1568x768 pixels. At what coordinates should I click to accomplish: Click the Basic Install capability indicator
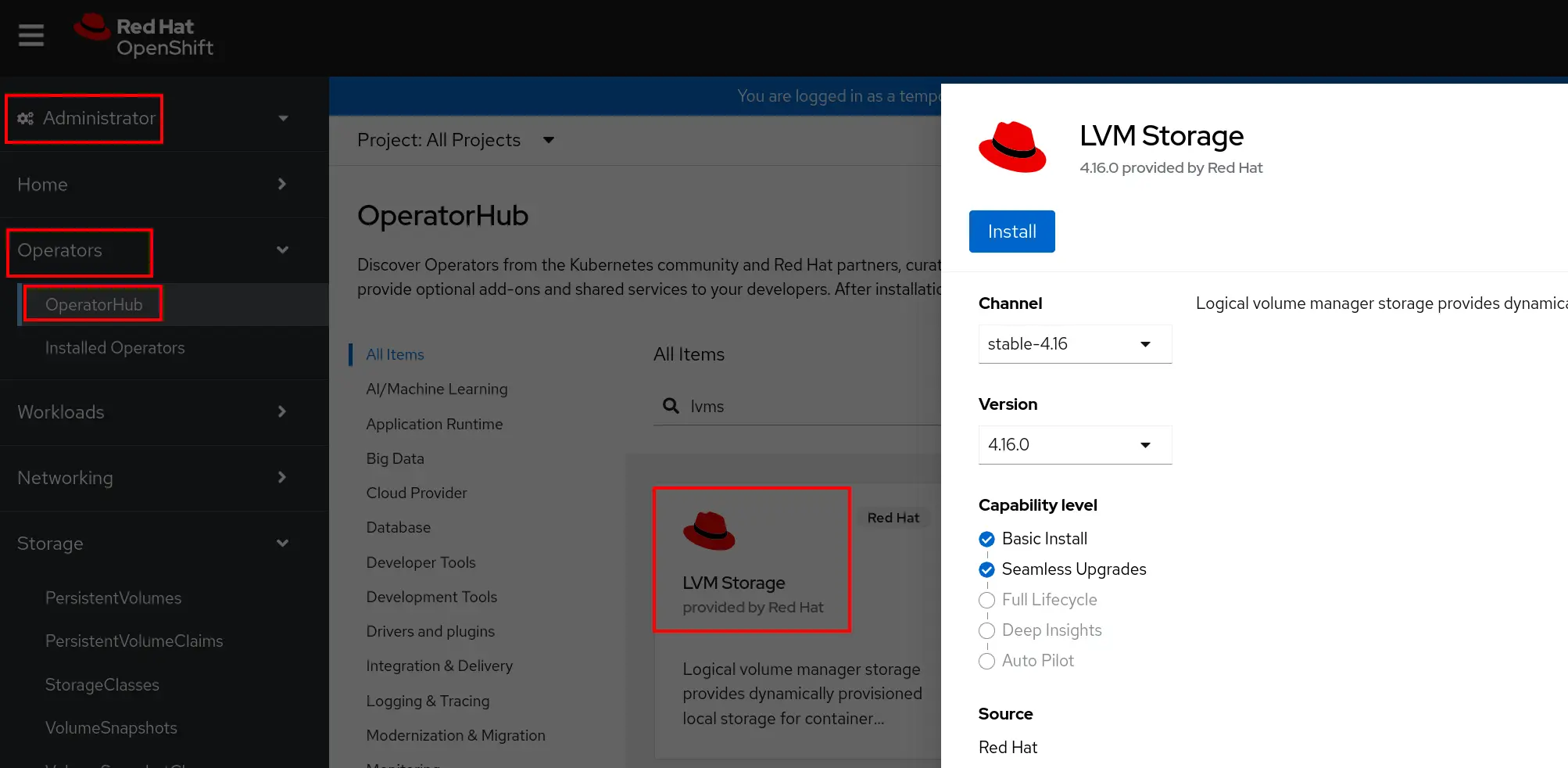click(986, 539)
